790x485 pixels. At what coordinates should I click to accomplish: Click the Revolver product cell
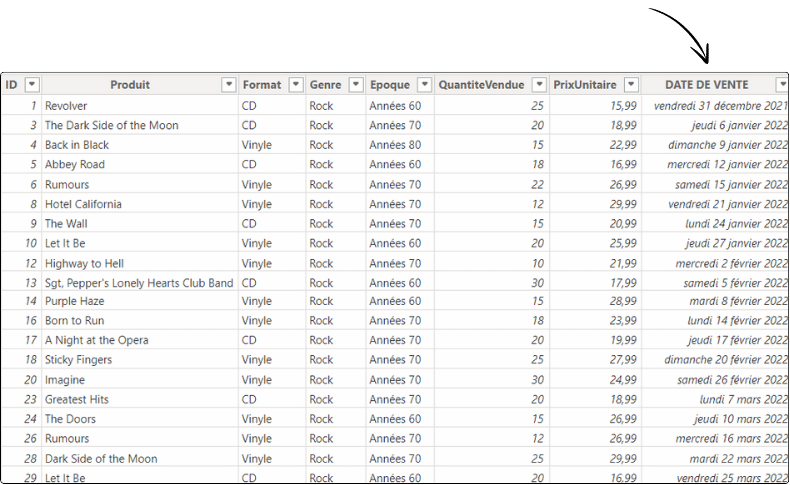pyautogui.click(x=66, y=105)
